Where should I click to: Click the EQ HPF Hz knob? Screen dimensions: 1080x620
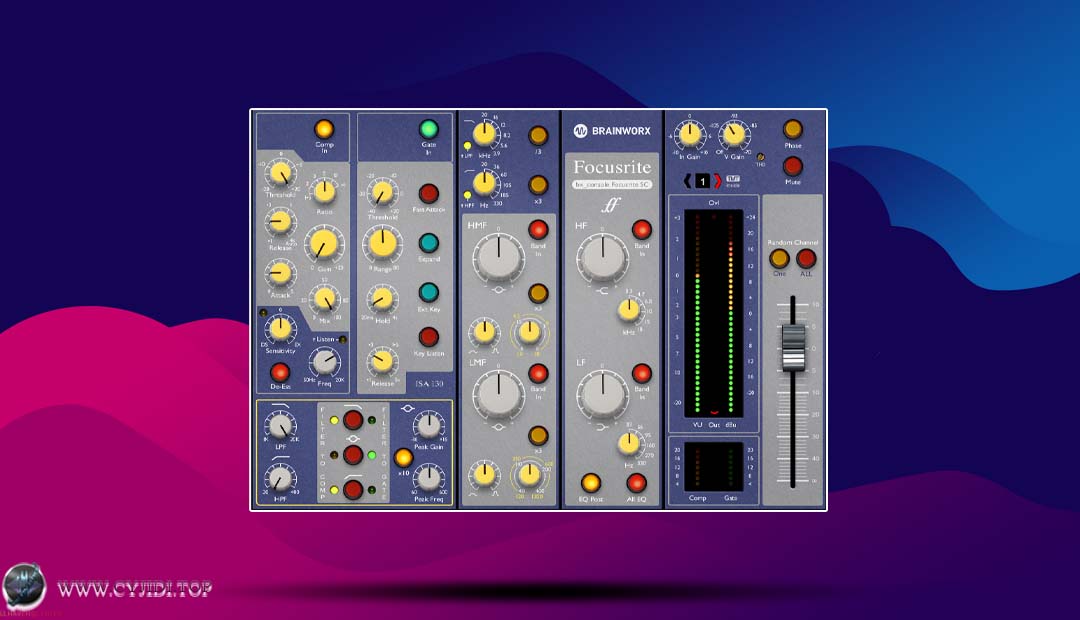(485, 184)
